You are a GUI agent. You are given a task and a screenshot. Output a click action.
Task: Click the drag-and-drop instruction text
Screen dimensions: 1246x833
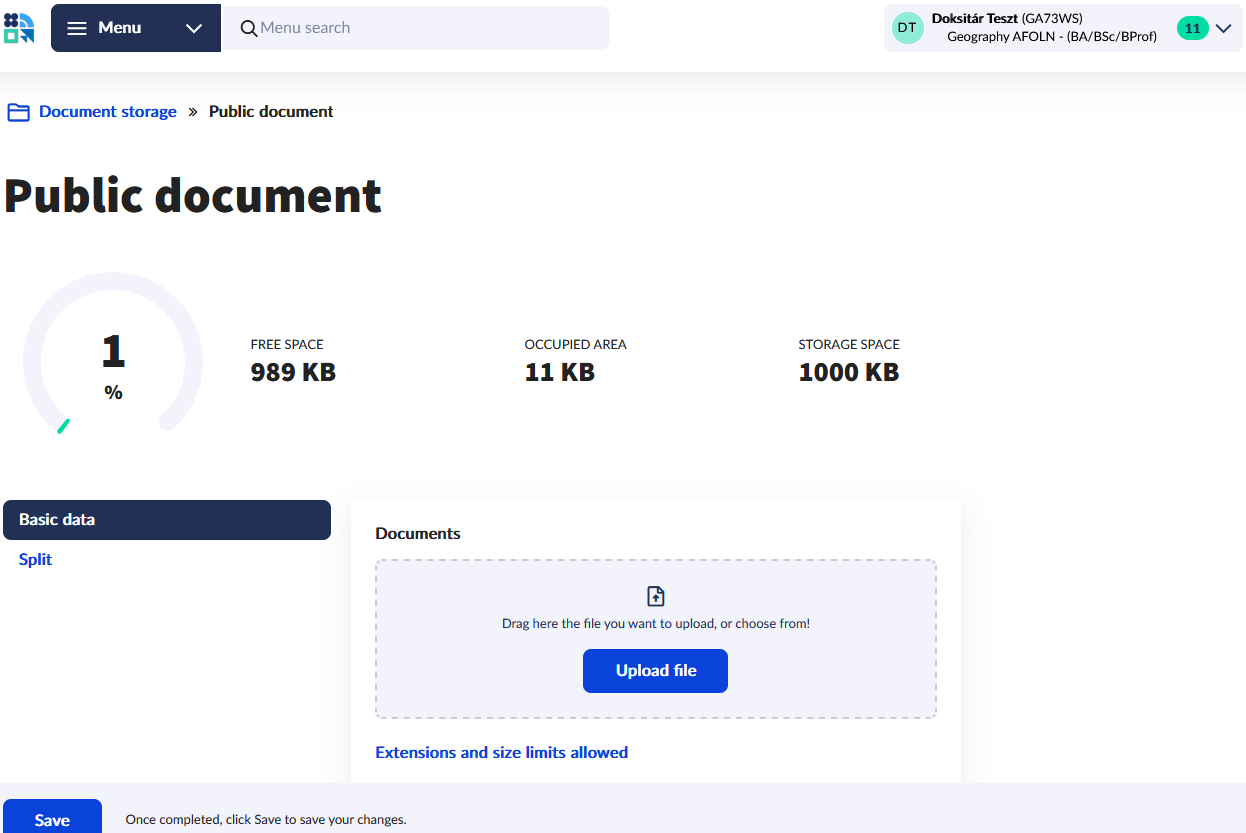[x=656, y=623]
